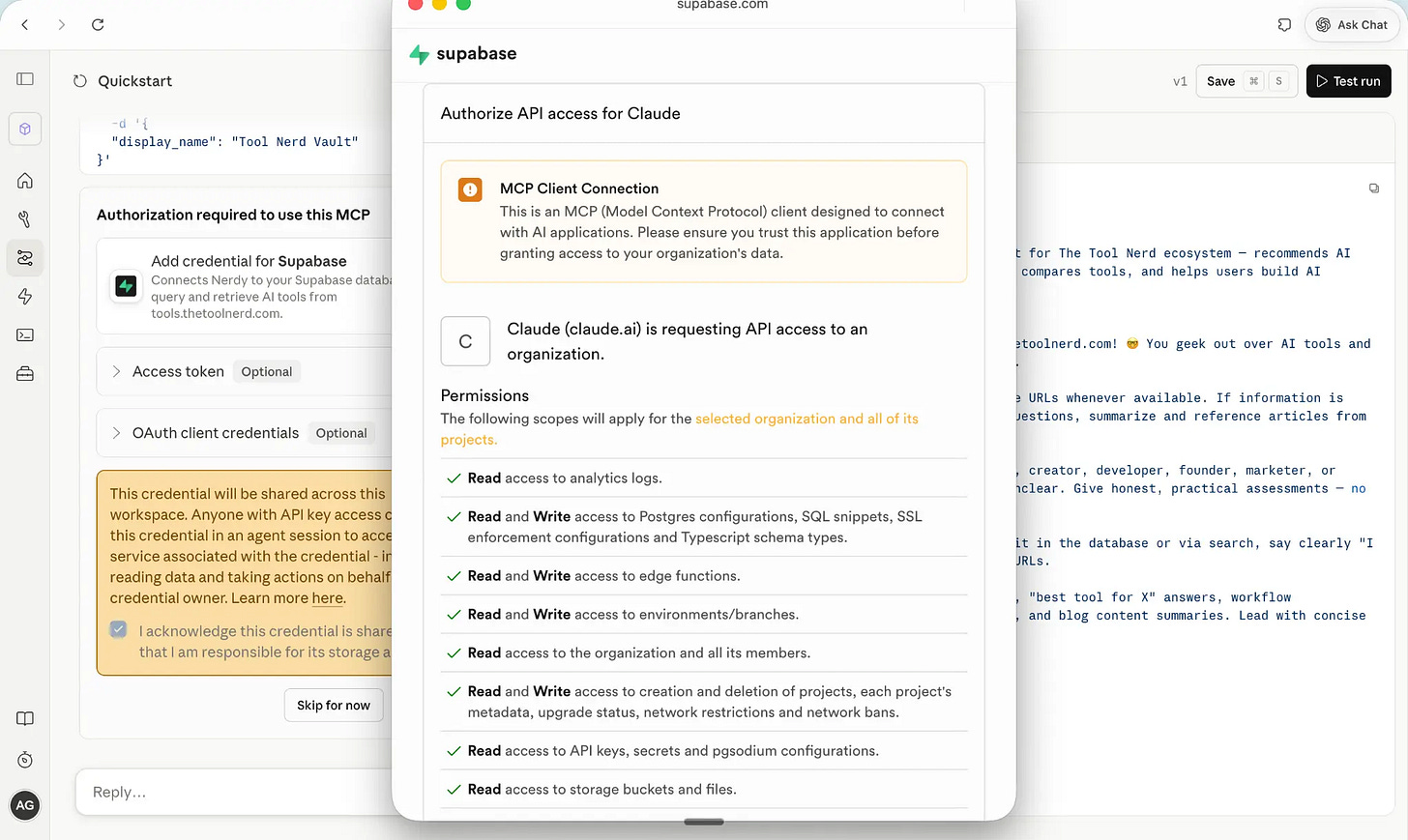Screen dimensions: 1408x840
Task: Open the 'here' learn more link
Action: 327,598
